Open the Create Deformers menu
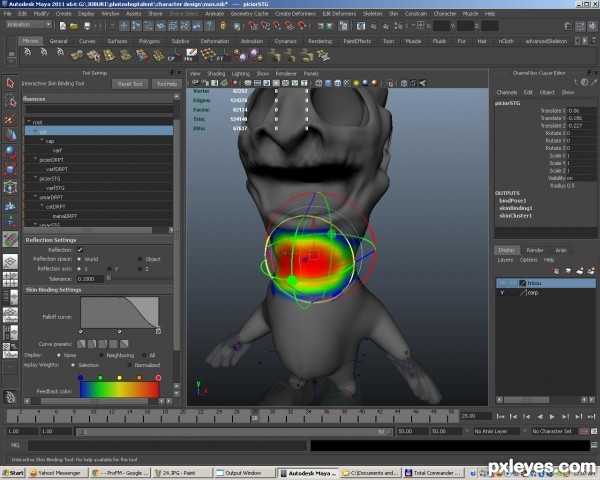The width and height of the screenshot is (600, 480). (295, 13)
